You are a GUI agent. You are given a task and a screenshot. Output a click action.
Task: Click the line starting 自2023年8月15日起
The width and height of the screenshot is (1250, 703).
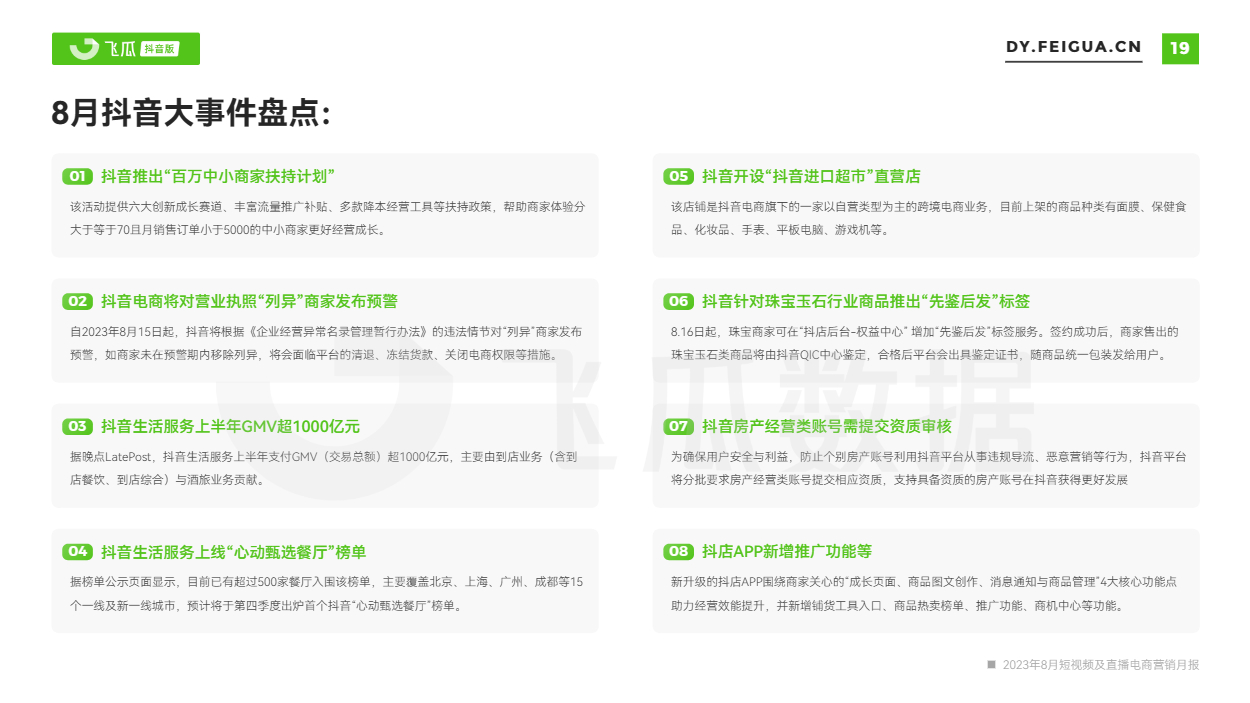coord(326,331)
